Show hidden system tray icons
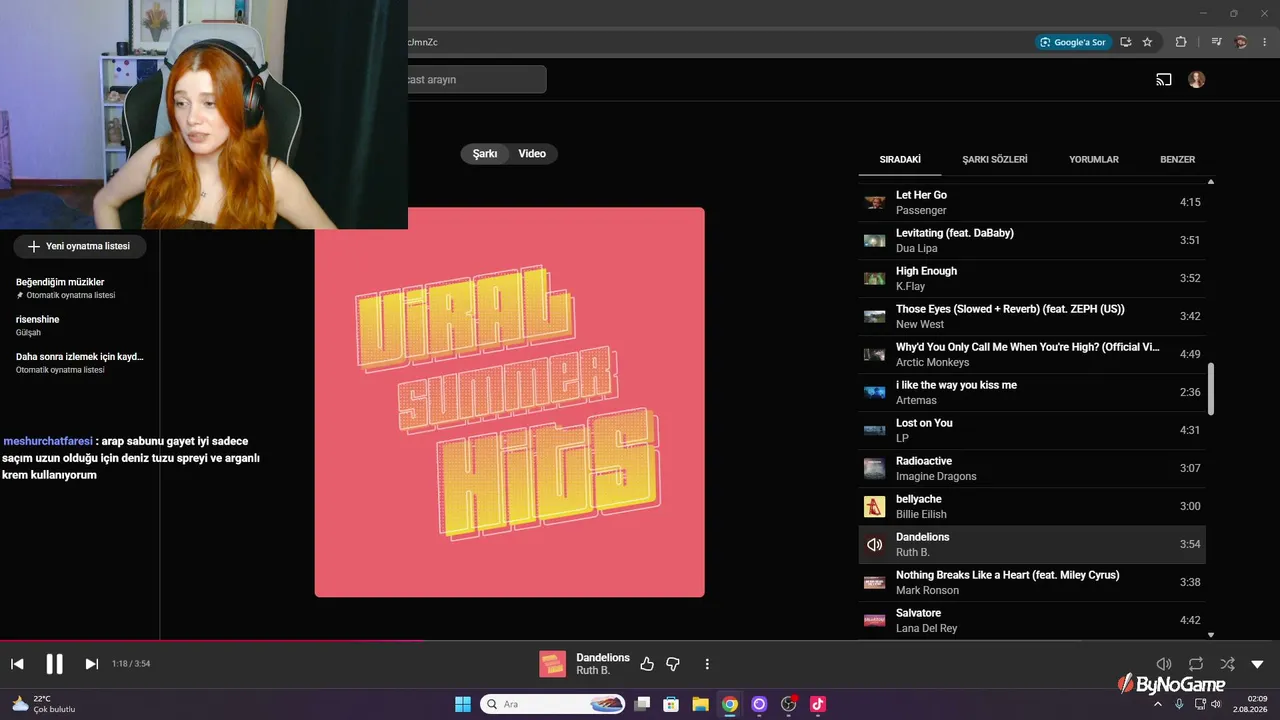 tap(1158, 704)
